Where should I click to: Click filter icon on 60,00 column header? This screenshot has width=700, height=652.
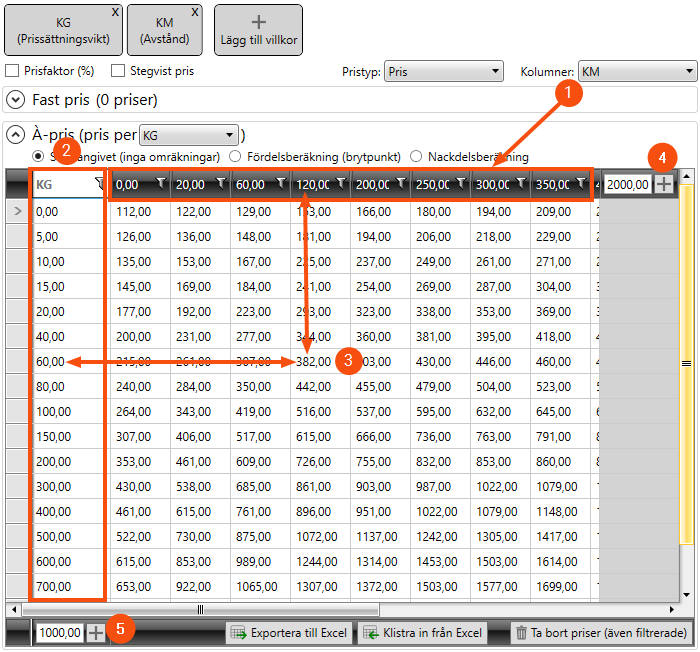(281, 184)
